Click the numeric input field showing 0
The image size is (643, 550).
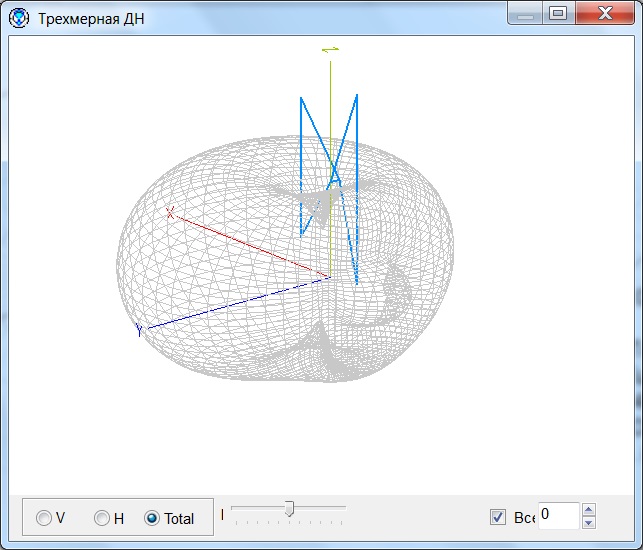(558, 515)
